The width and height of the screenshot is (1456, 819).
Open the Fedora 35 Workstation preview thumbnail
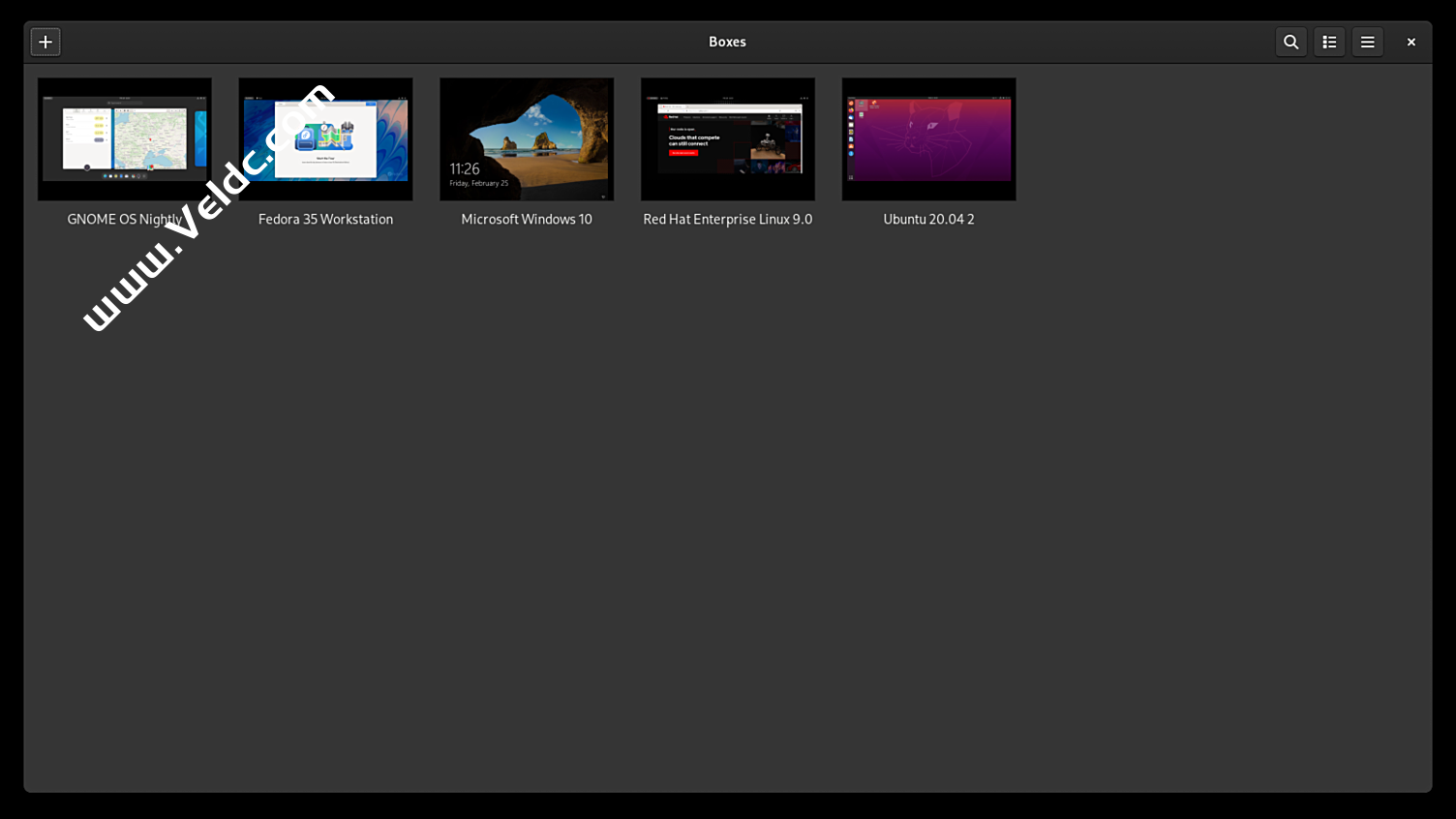325,139
